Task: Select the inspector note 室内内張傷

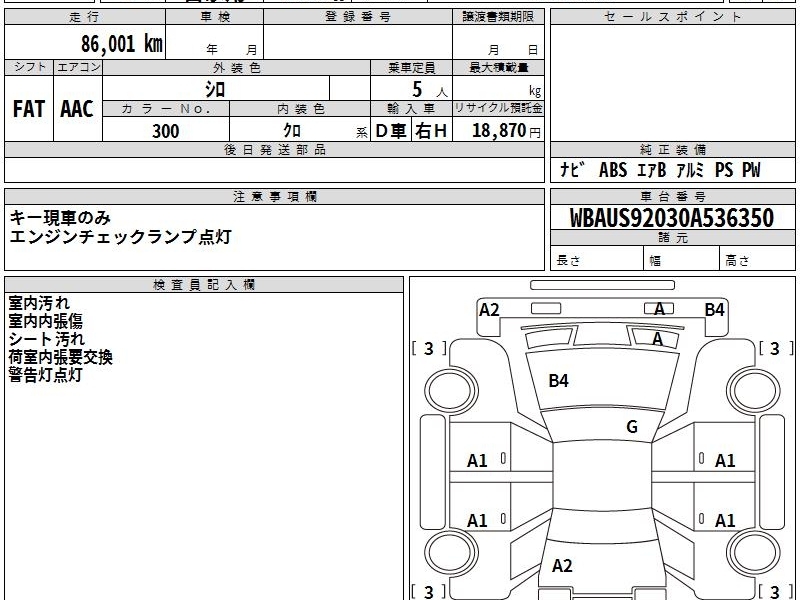Action: tap(45, 321)
